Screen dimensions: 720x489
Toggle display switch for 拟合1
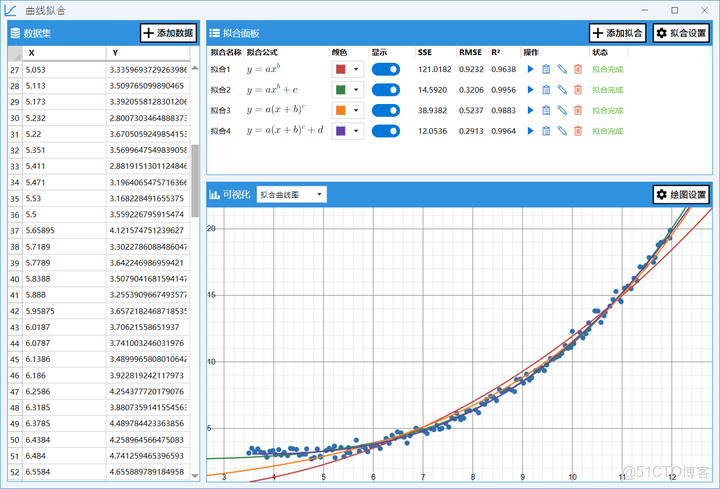tap(385, 69)
